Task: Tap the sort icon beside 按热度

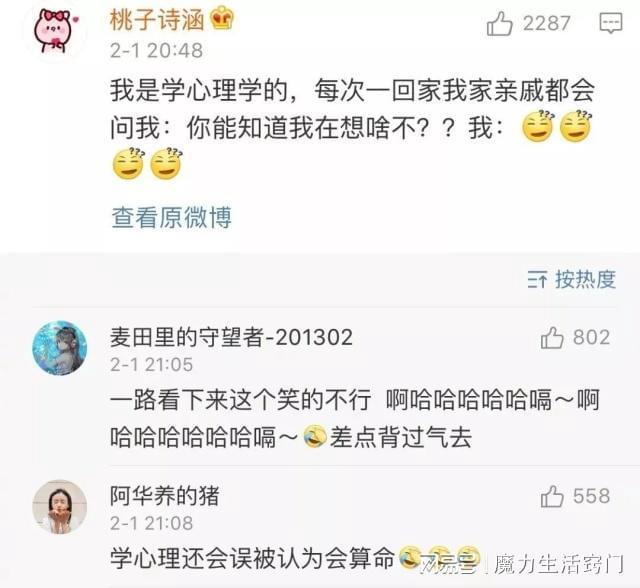Action: (x=537, y=280)
